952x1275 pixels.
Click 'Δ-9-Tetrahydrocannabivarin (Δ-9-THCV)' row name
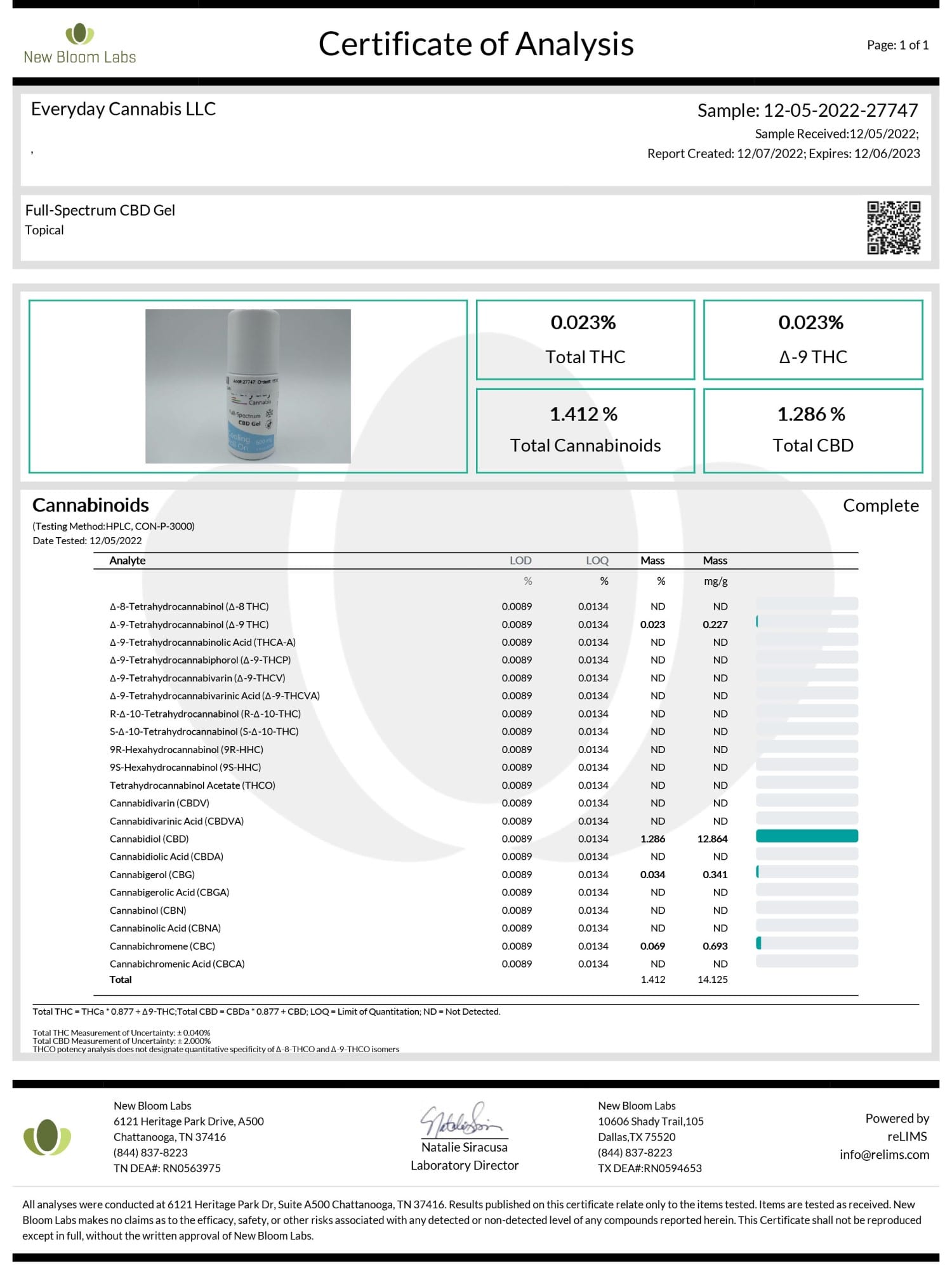click(x=197, y=678)
